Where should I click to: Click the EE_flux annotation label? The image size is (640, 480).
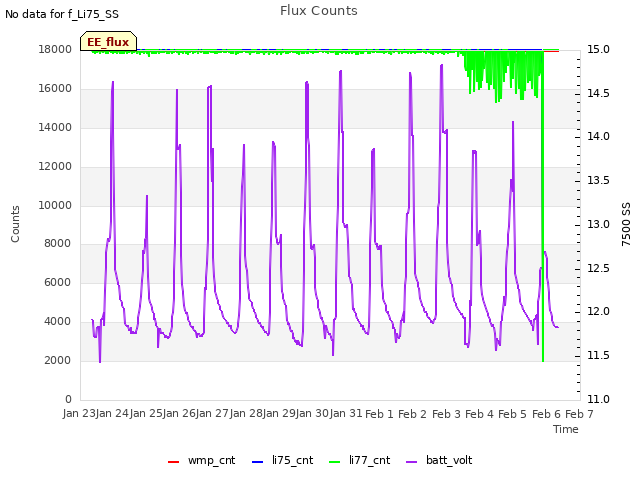(108, 41)
